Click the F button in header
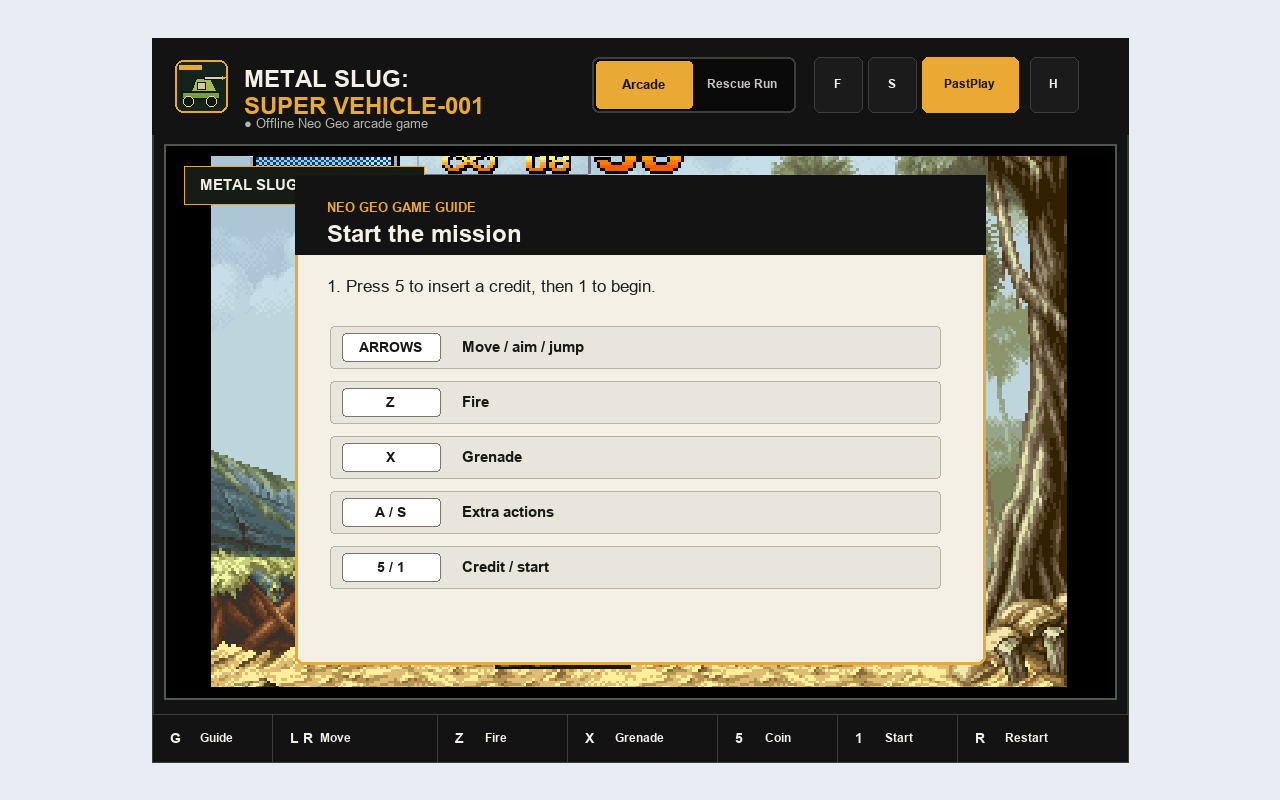This screenshot has height=800, width=1280. [x=838, y=85]
